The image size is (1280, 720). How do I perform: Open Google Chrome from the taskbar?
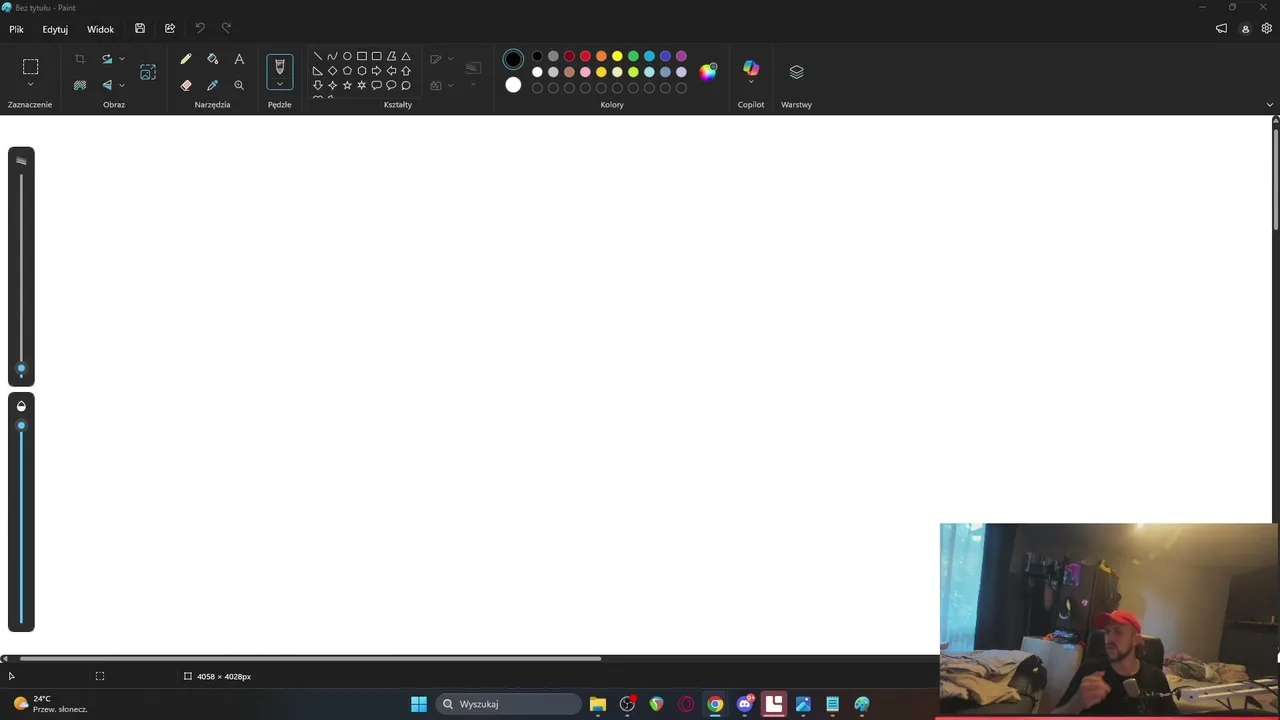[715, 704]
